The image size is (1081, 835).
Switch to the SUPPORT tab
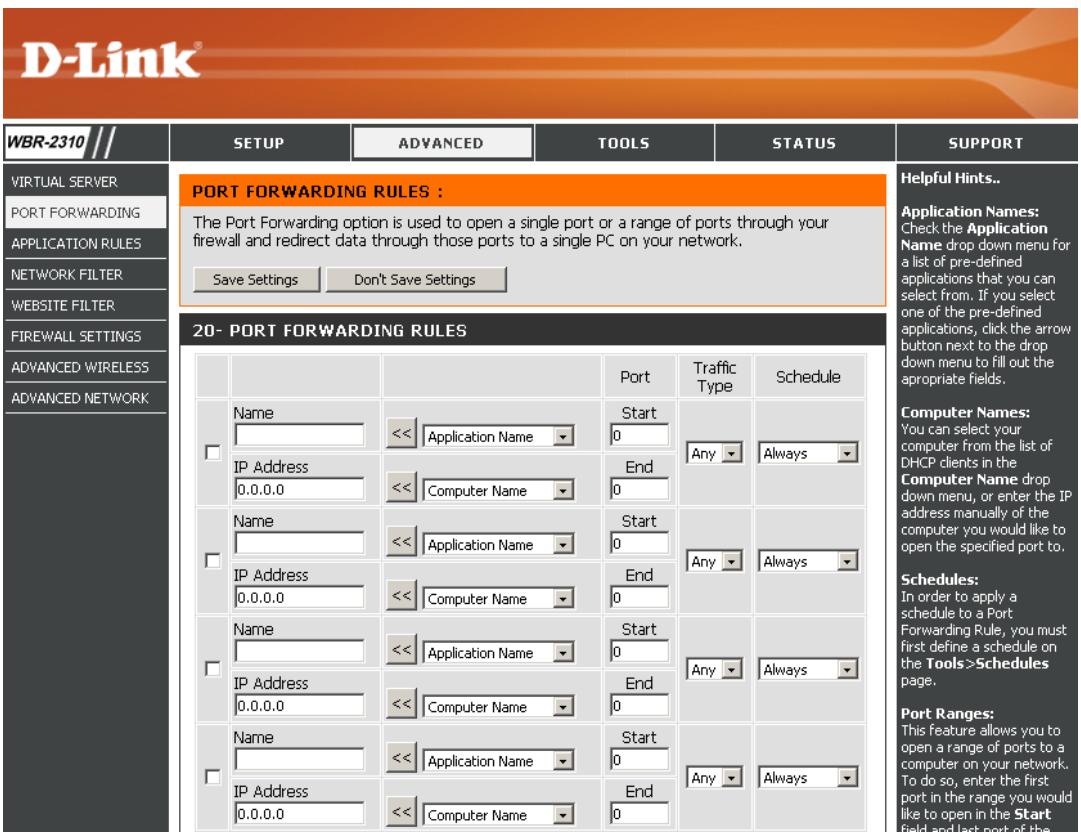tap(986, 143)
